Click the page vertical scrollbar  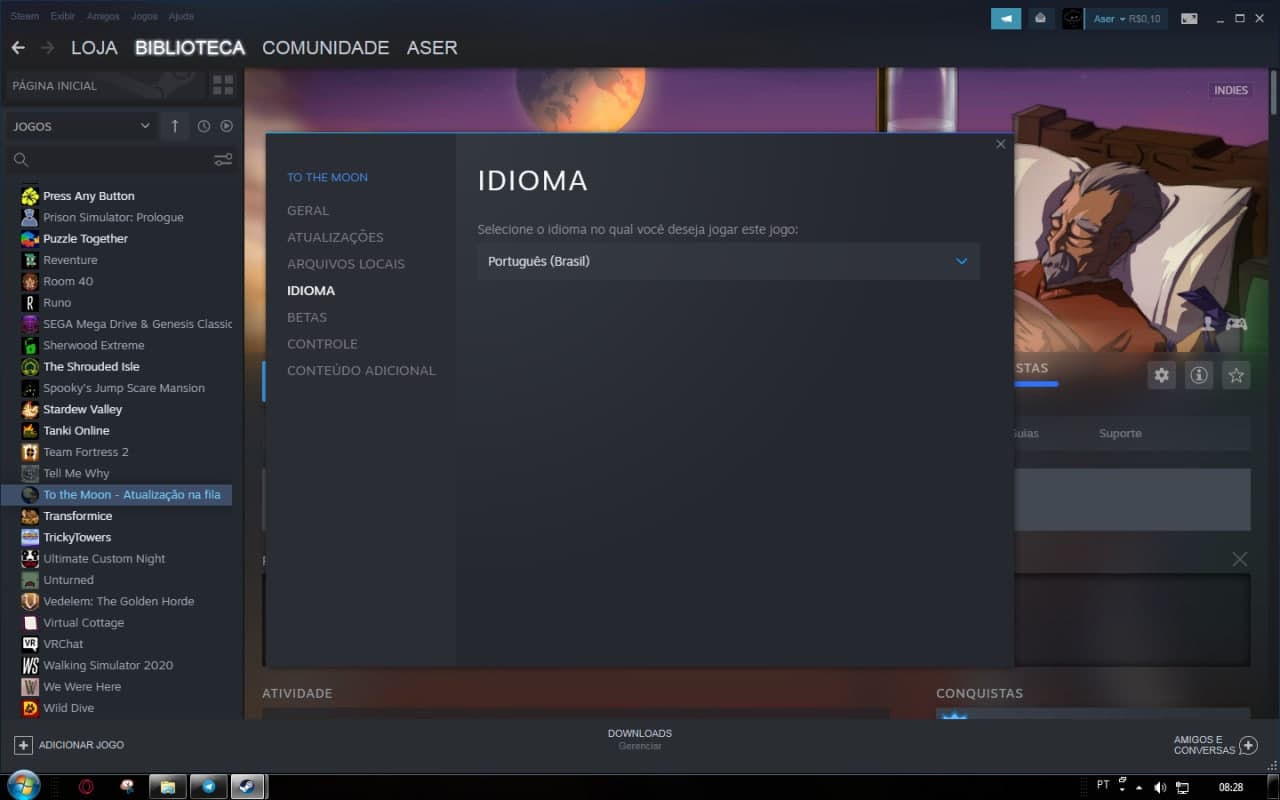tap(1274, 92)
